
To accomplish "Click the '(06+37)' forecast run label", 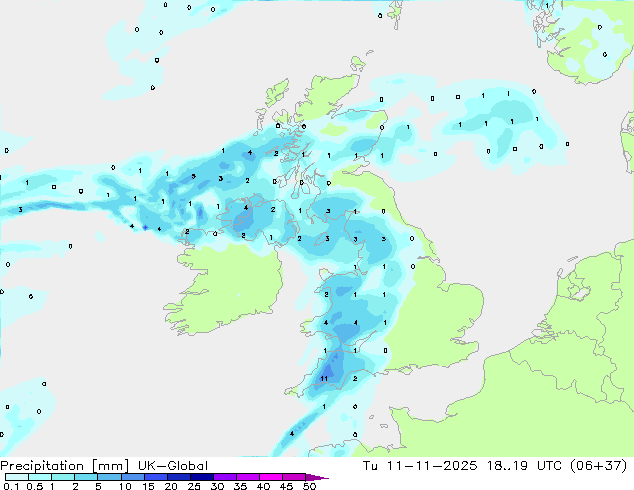I will click(598, 466).
